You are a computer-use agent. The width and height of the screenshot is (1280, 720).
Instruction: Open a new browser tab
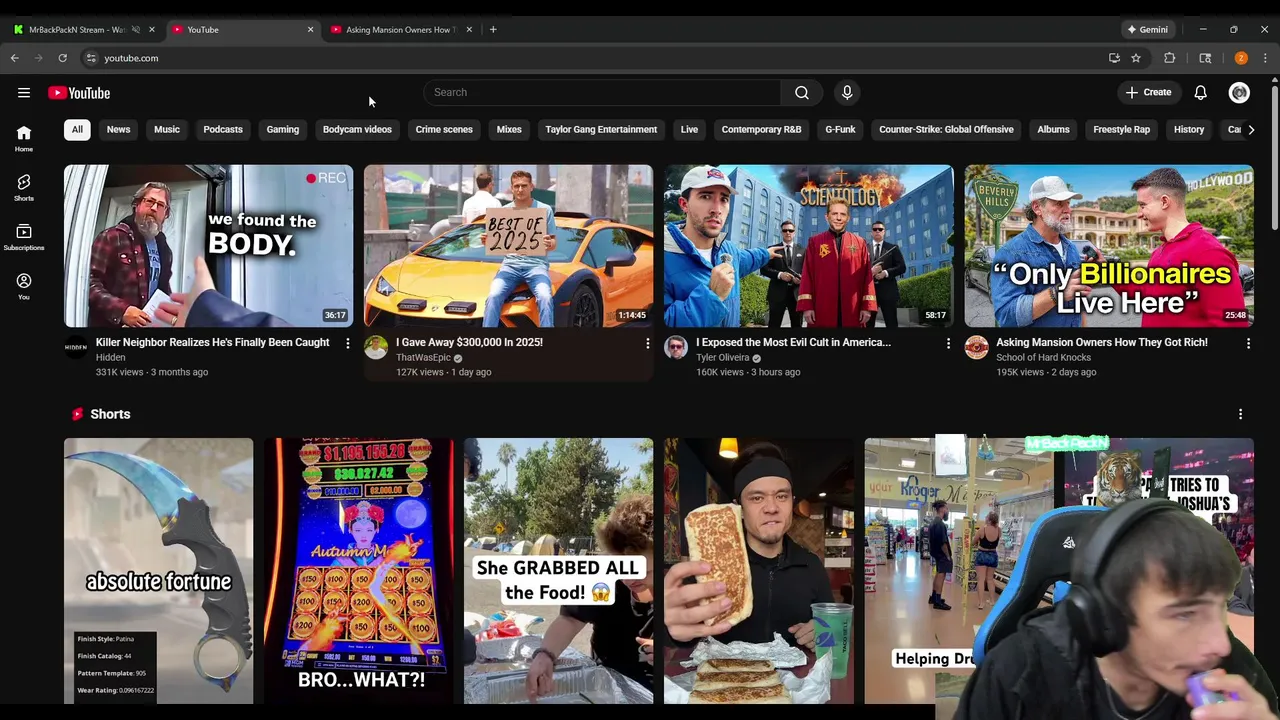coord(493,29)
